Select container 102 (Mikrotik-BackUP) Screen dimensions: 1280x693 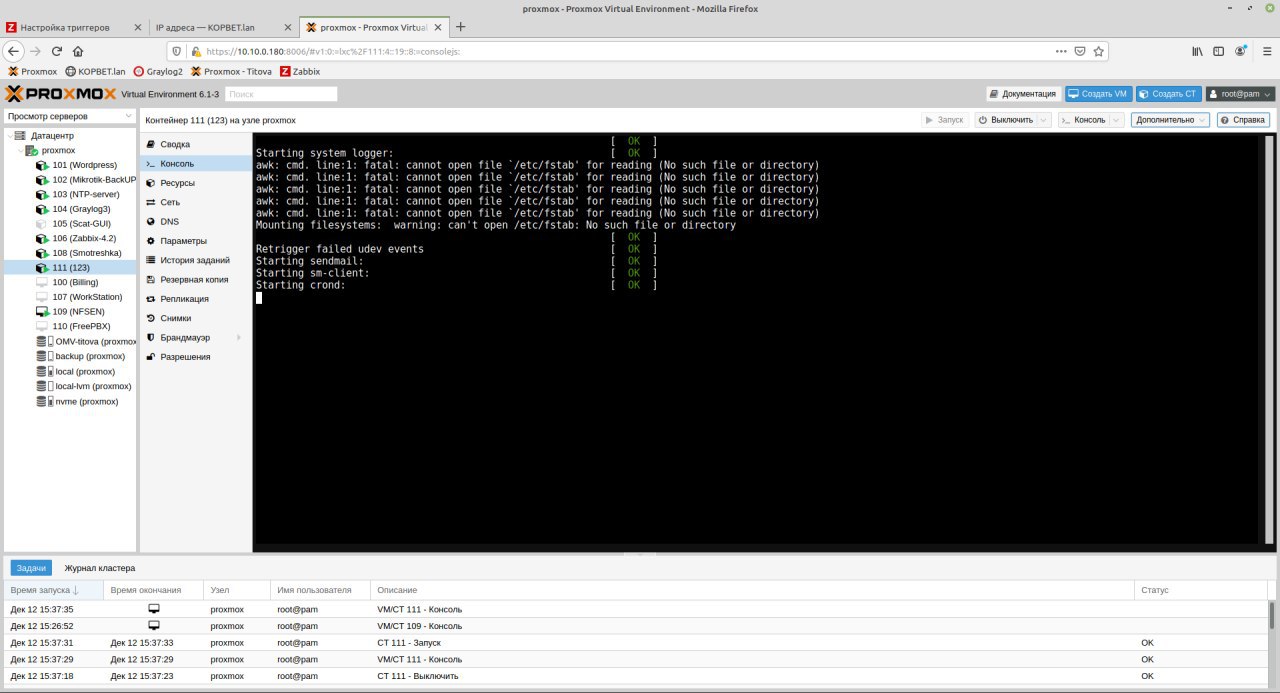(x=94, y=180)
